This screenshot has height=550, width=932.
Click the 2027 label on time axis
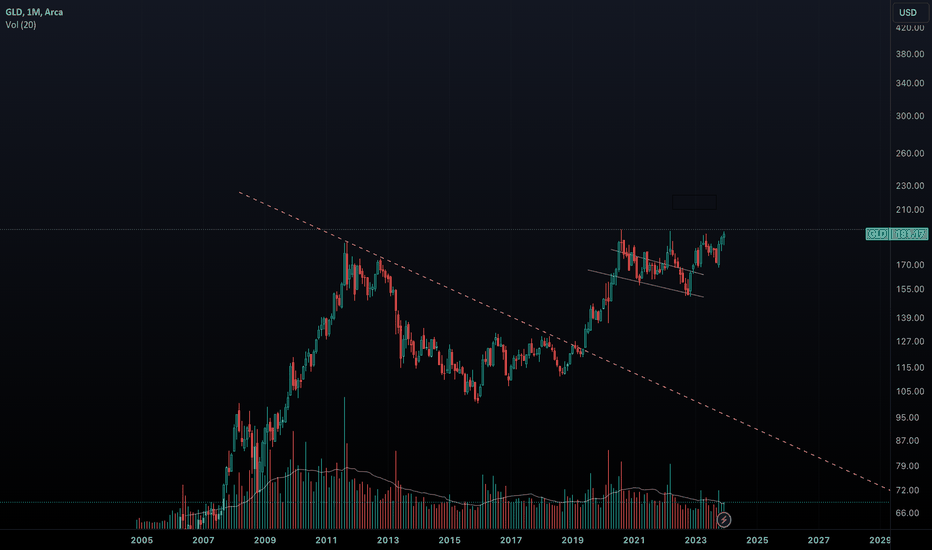(x=818, y=540)
